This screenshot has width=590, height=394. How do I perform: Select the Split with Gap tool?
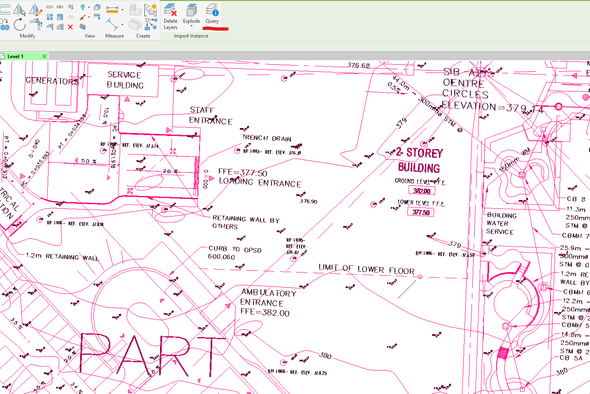point(60,7)
